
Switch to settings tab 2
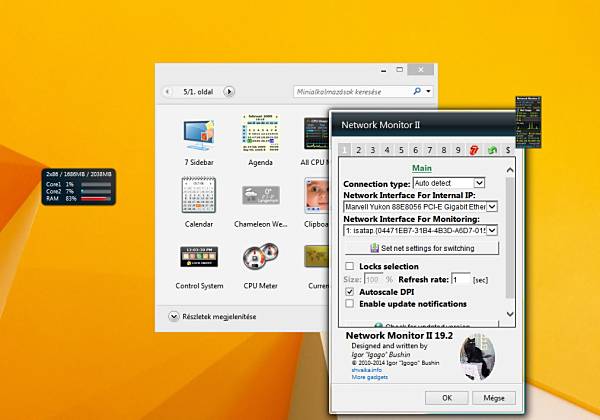tap(359, 150)
